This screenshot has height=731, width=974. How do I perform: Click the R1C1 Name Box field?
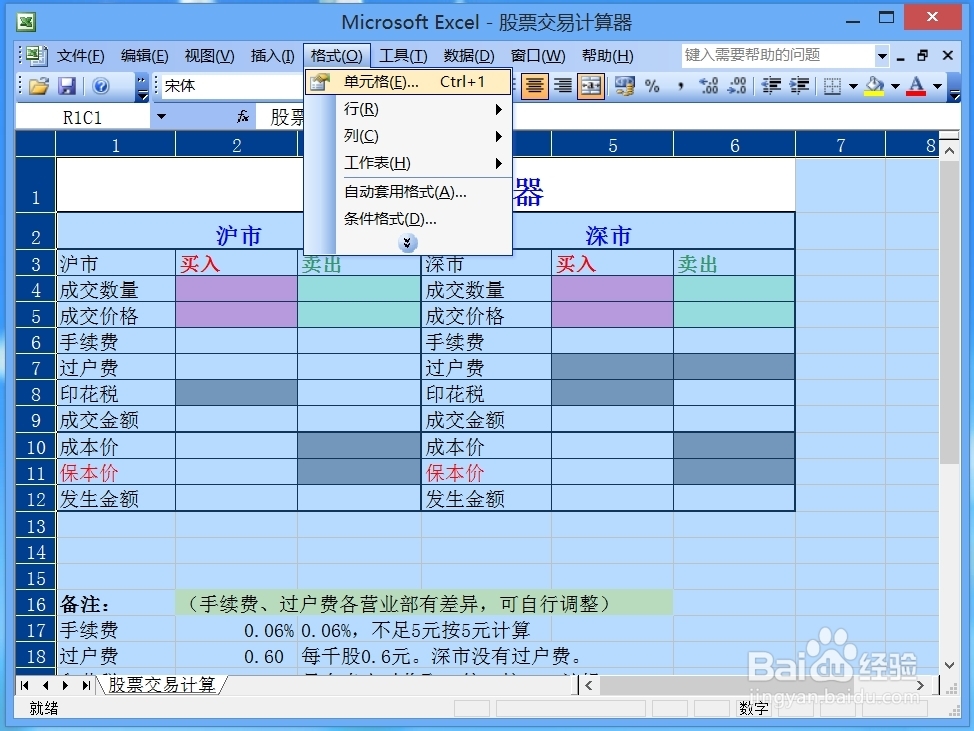(x=83, y=117)
